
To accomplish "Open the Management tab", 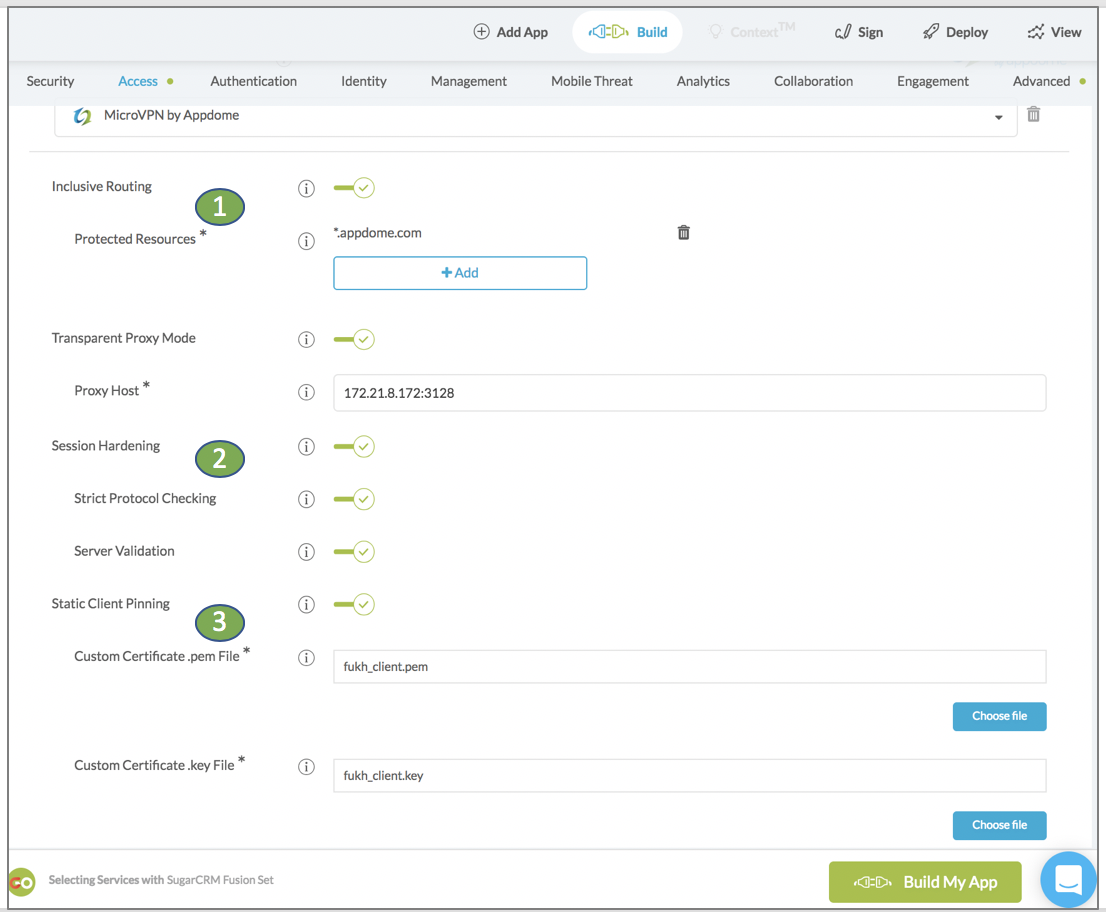I will [468, 81].
